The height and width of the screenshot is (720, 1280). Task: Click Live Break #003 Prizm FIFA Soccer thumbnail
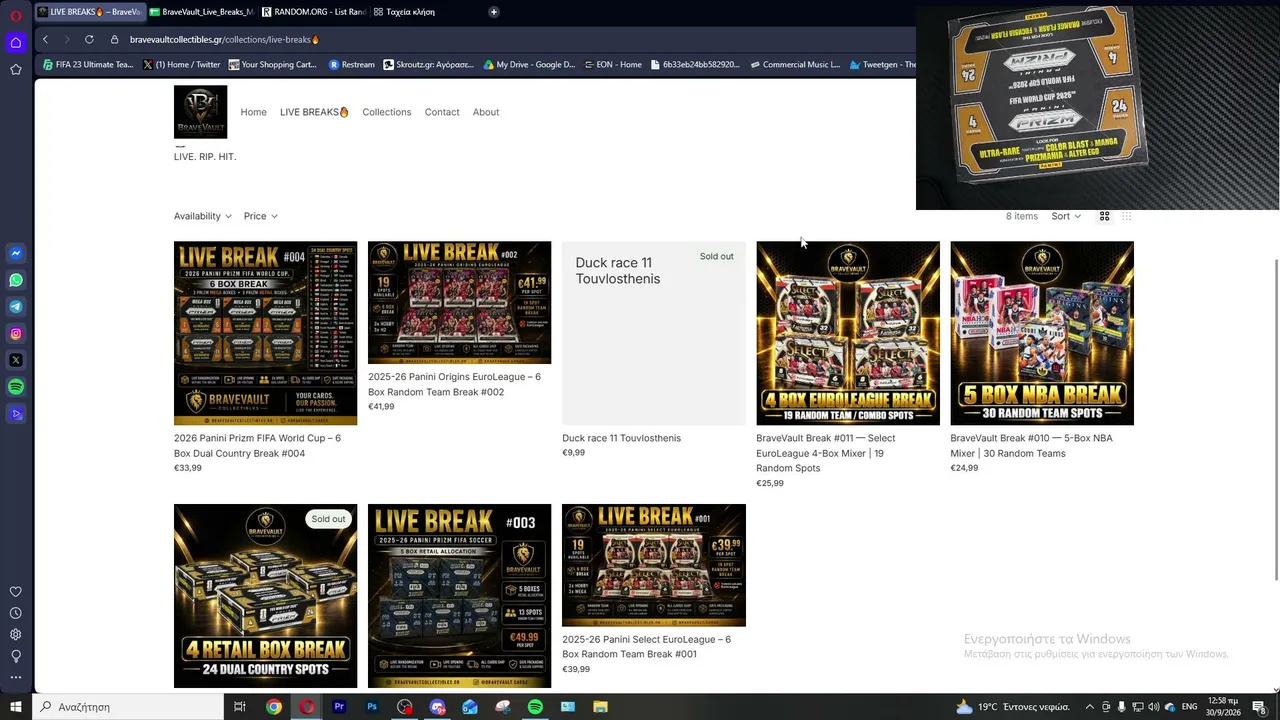click(459, 596)
